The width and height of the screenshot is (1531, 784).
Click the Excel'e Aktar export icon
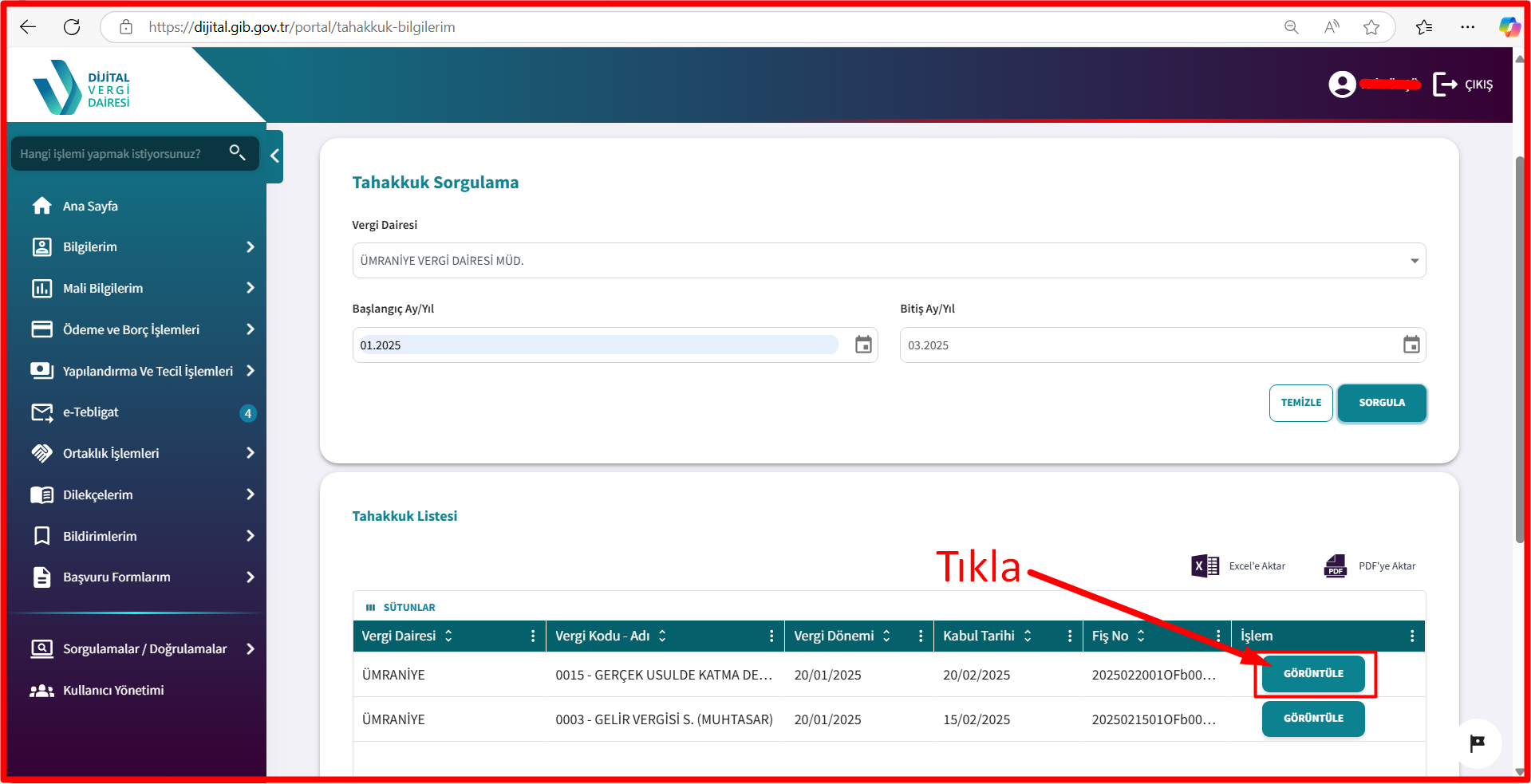coord(1205,566)
